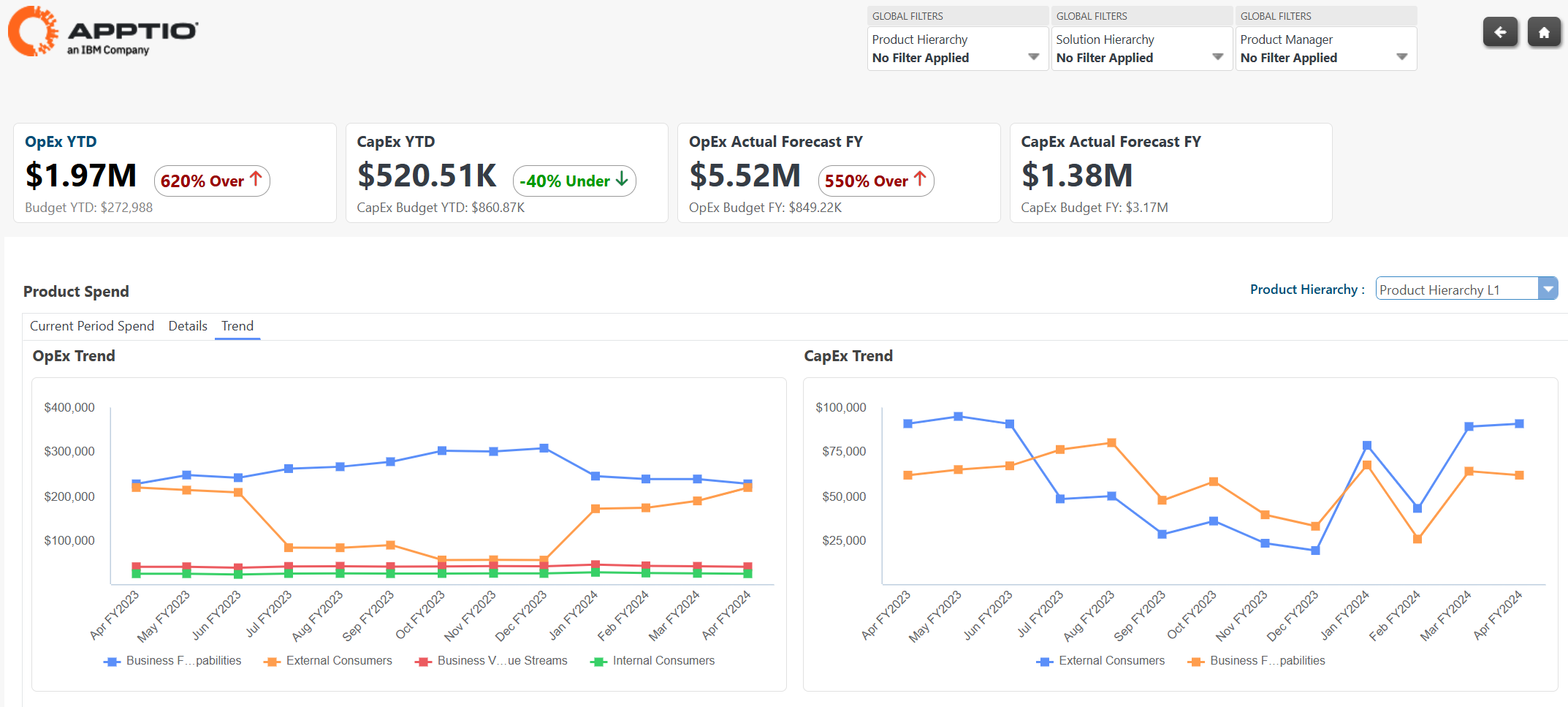The width and height of the screenshot is (1568, 707).
Task: Open the Product Hierarchy global filter
Action: (957, 49)
